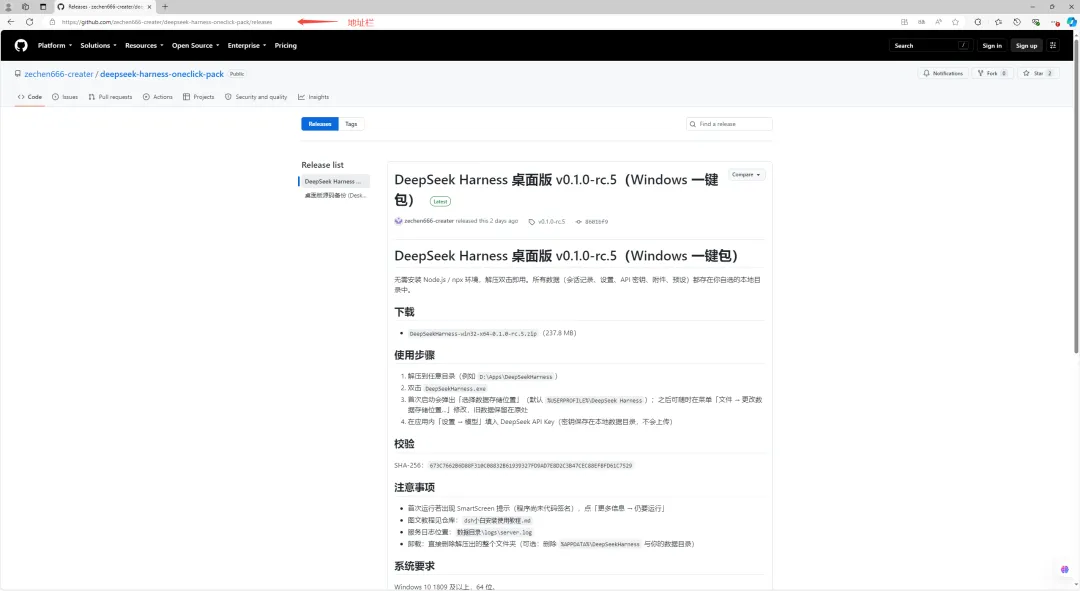Image resolution: width=1080 pixels, height=591 pixels.
Task: Click the GitHub Search box
Action: tap(931, 45)
